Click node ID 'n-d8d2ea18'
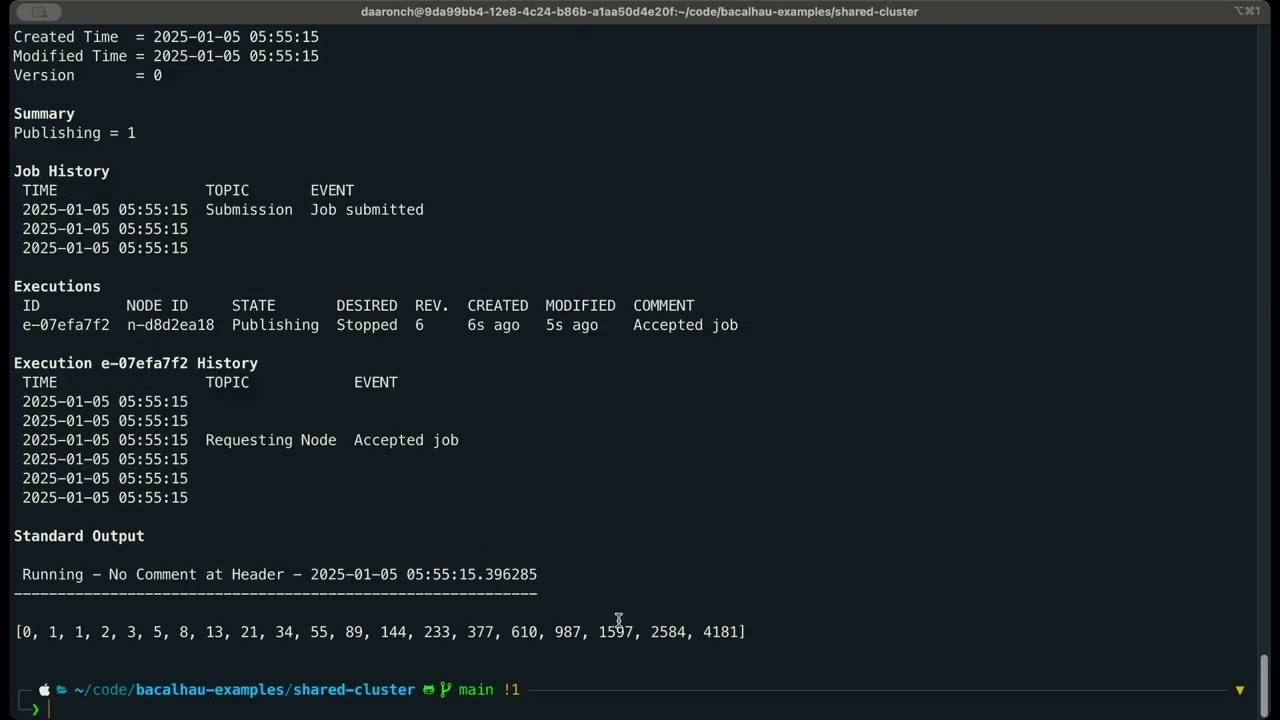The width and height of the screenshot is (1280, 720). 170,325
